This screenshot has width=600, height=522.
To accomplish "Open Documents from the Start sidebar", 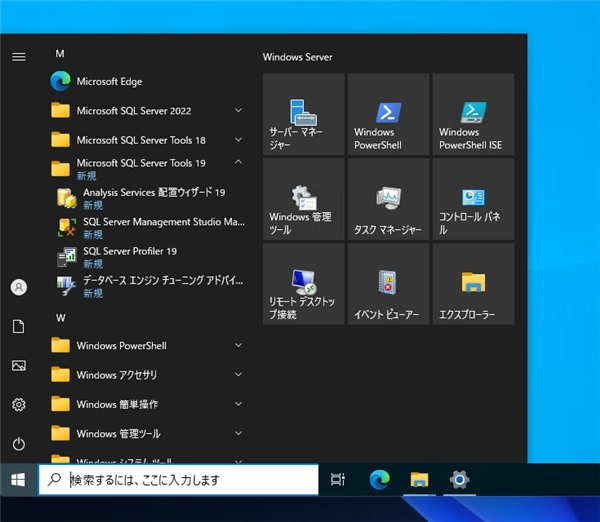I will tap(19, 326).
